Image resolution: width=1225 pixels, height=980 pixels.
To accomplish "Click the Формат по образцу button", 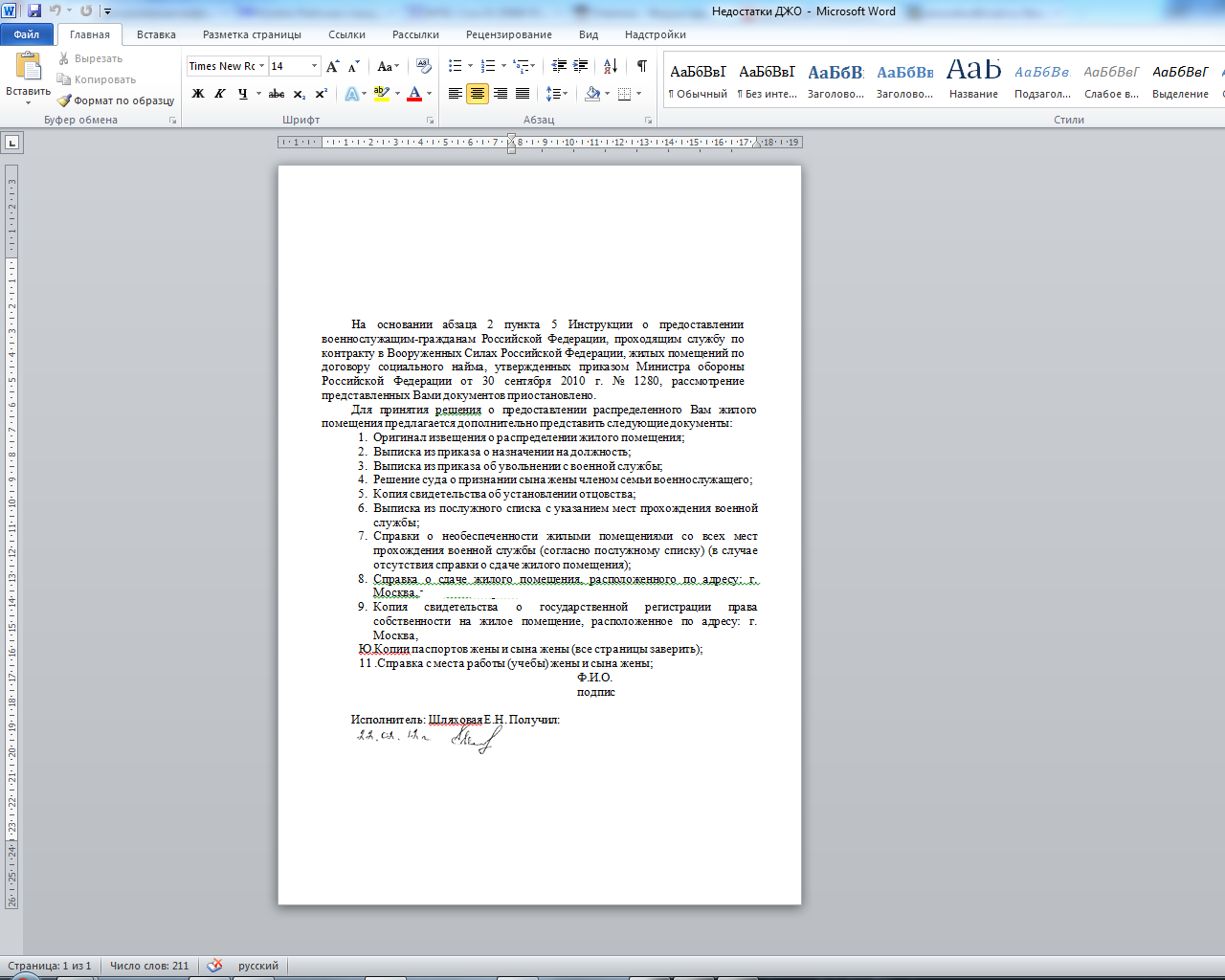I will [116, 100].
